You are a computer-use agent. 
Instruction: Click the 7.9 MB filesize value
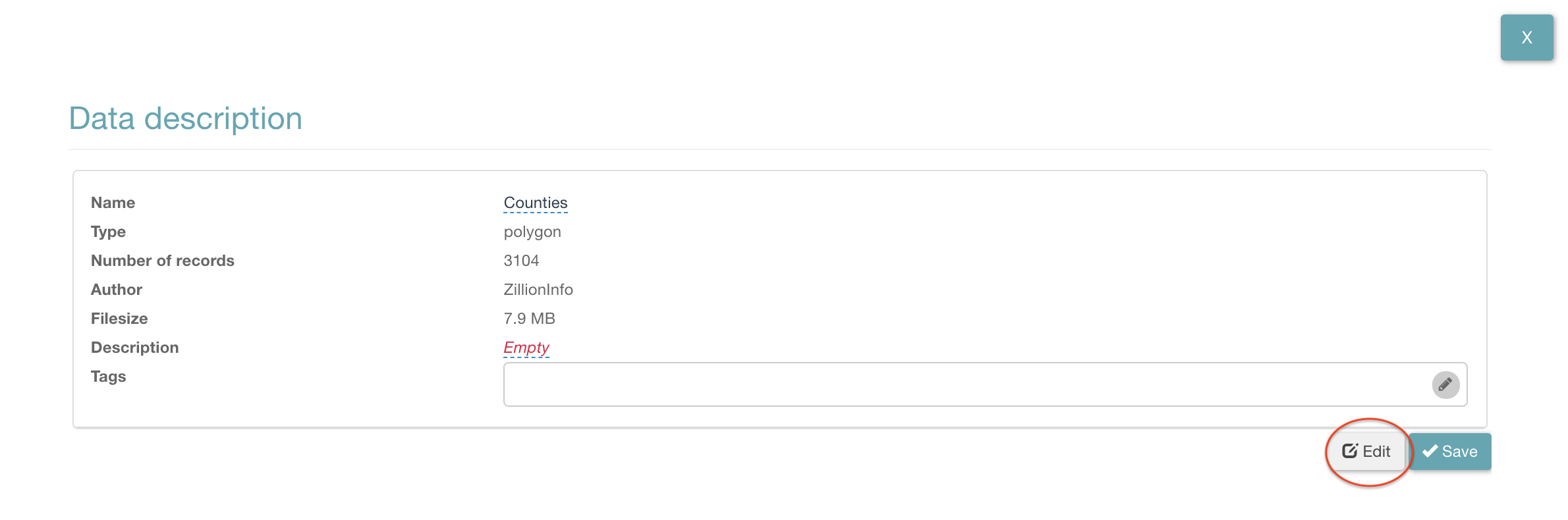point(529,319)
